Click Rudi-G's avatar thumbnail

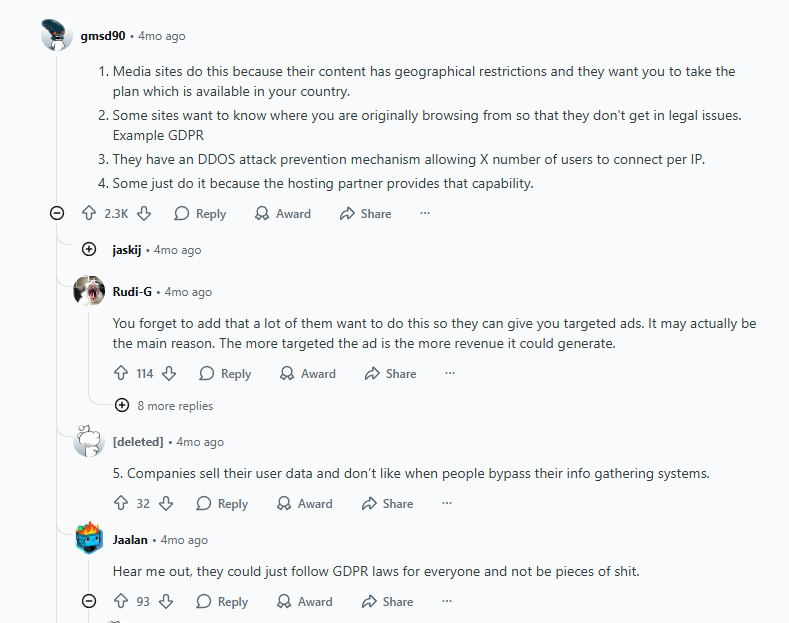click(89, 292)
